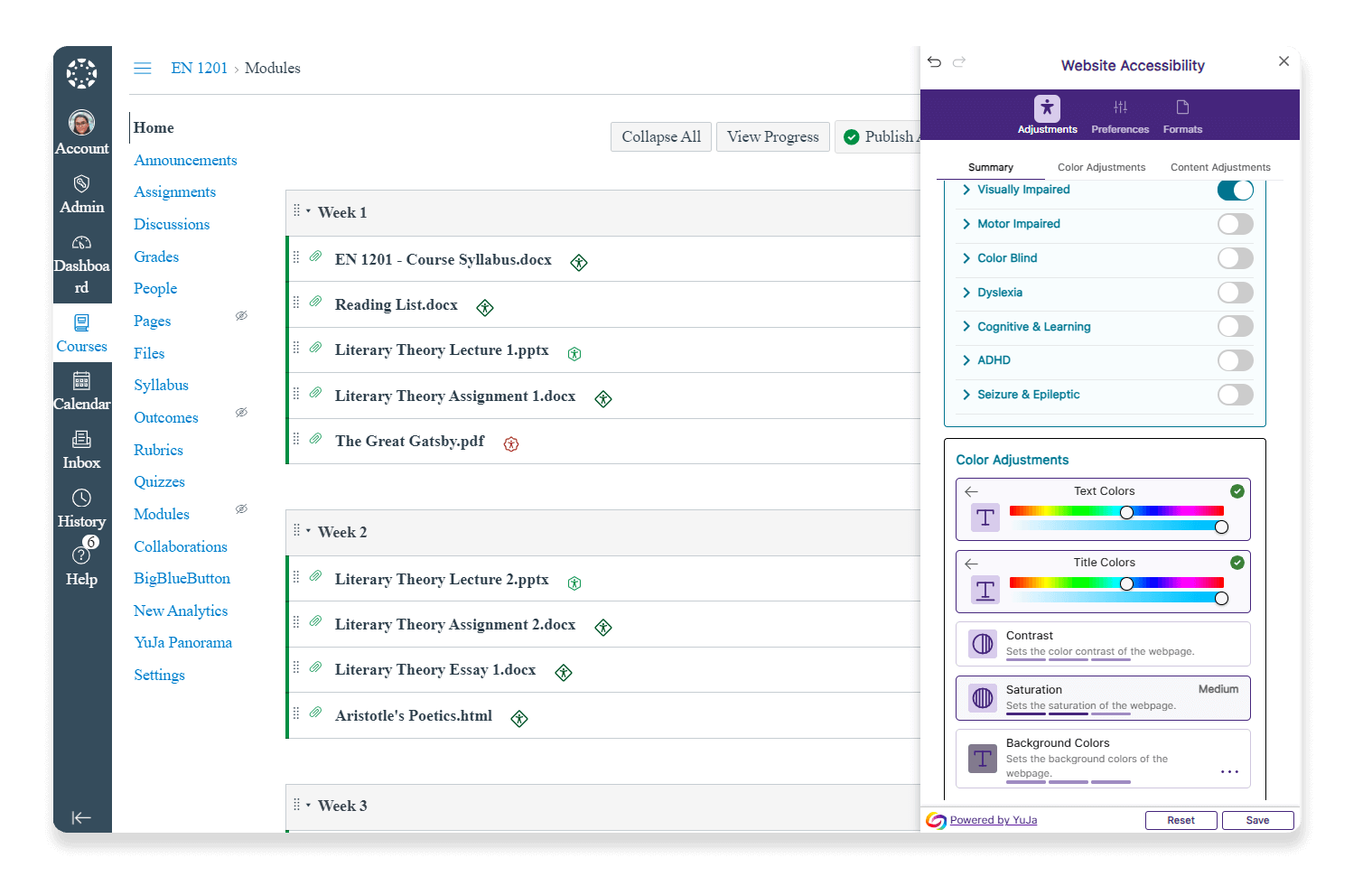
Task: Click accessibility icon for Reading List.docx
Action: (485, 308)
